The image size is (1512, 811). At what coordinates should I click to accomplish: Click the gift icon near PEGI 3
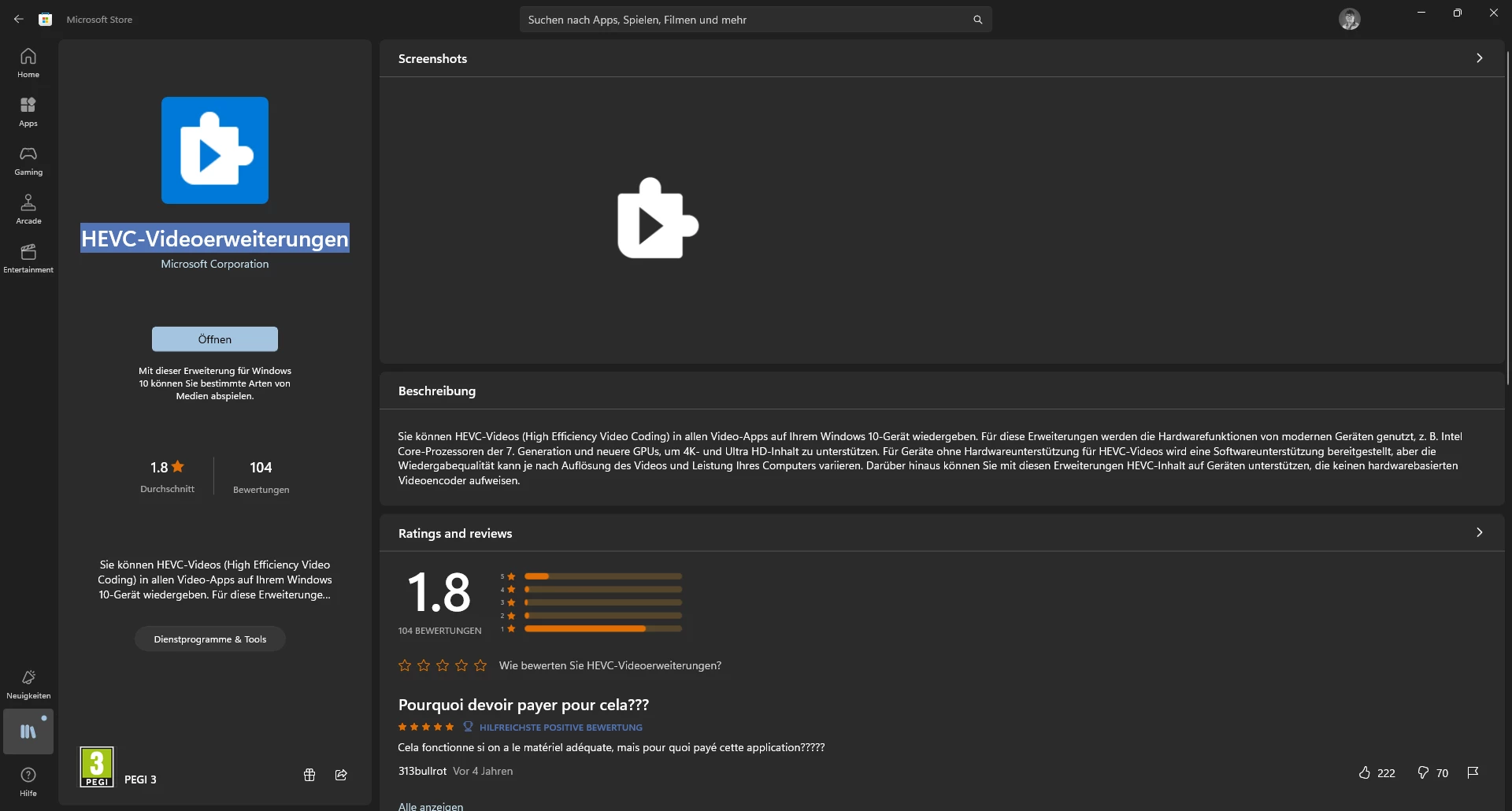point(309,775)
